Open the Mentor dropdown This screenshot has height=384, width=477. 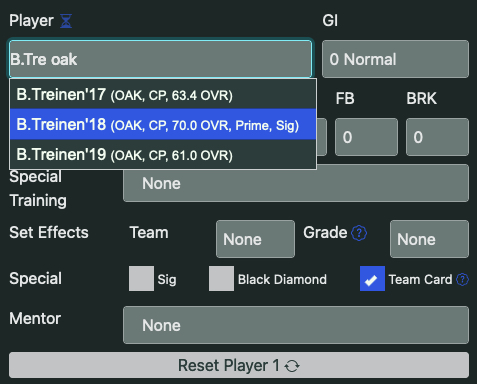tap(296, 325)
